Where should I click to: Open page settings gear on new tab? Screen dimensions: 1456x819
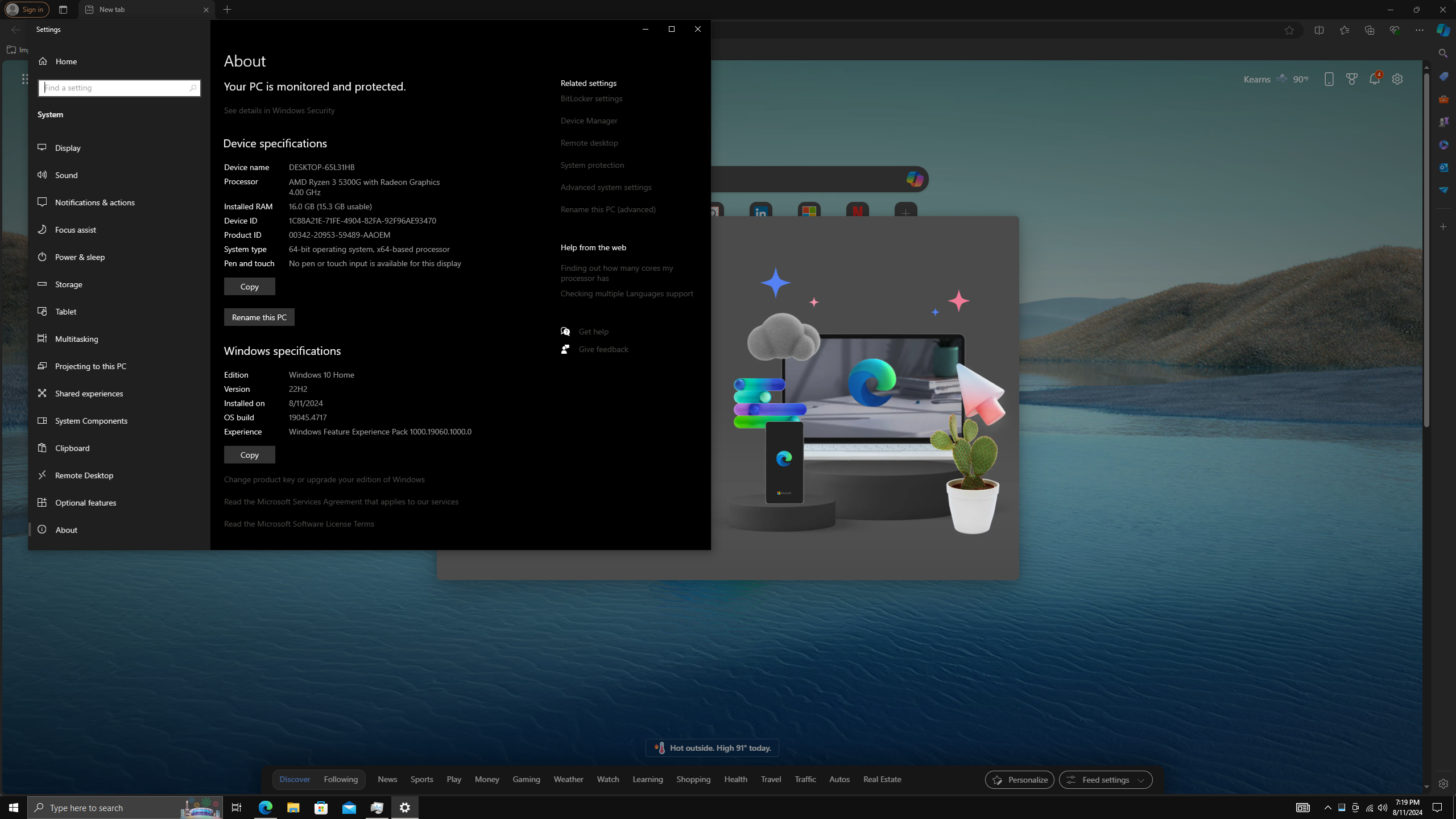[1397, 79]
